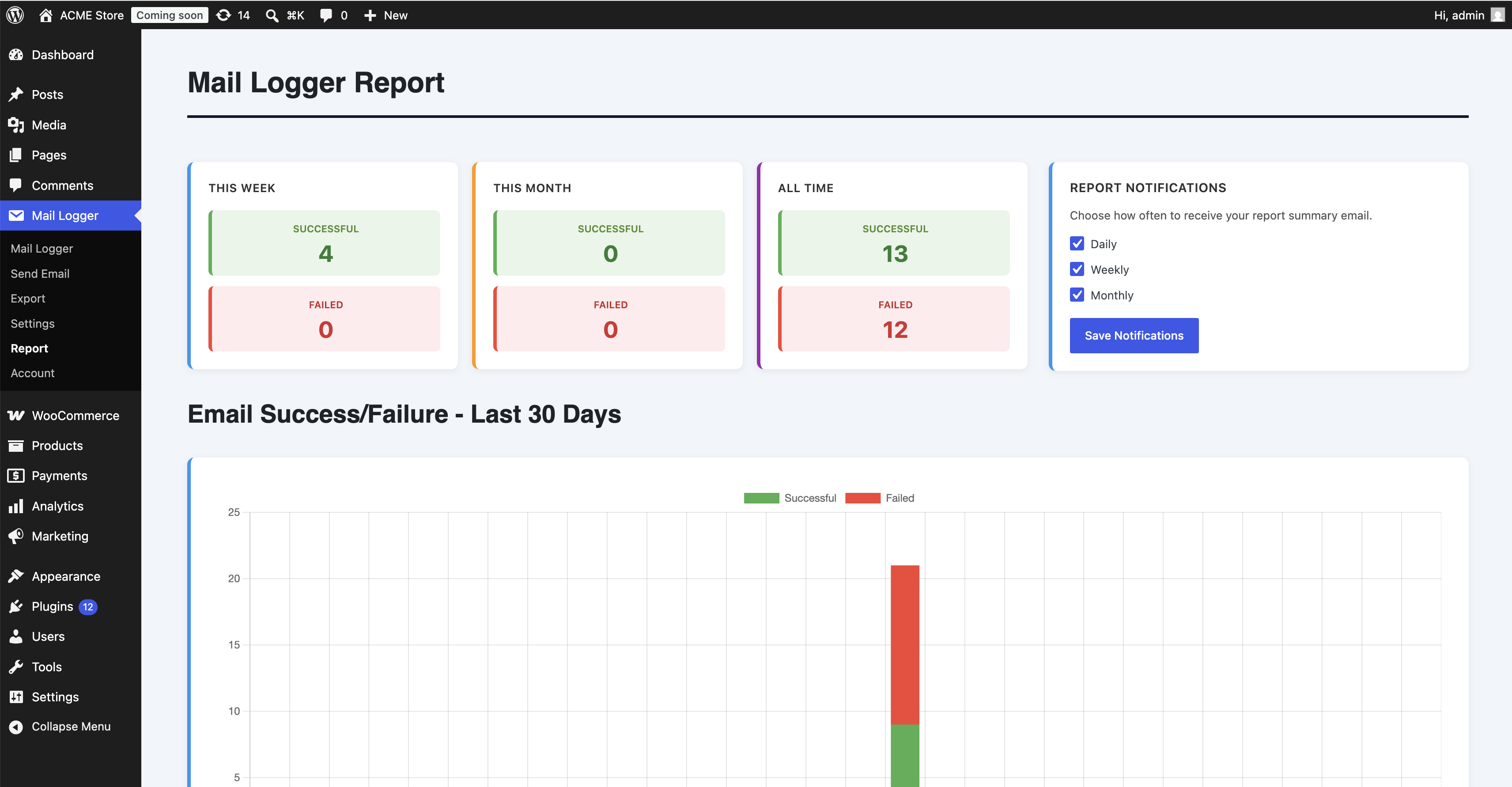Viewport: 1512px width, 787px height.
Task: Select the Report submenu item
Action: pyautogui.click(x=29, y=348)
